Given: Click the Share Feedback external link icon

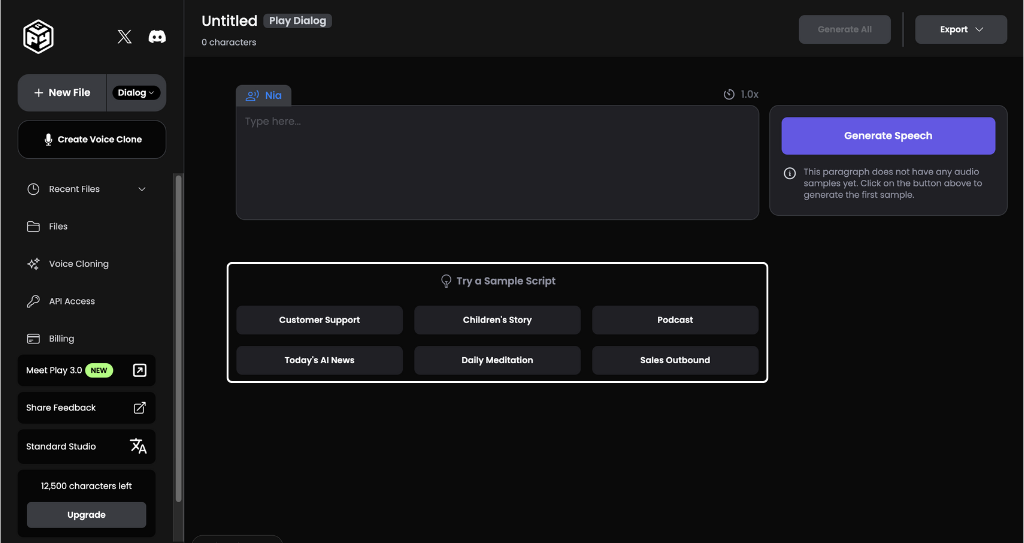Looking at the screenshot, I should pyautogui.click(x=140, y=408).
